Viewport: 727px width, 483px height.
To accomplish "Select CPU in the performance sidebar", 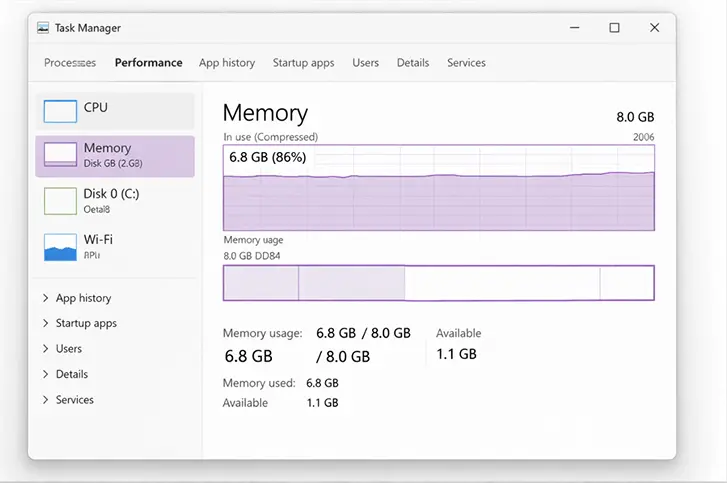I will point(115,111).
